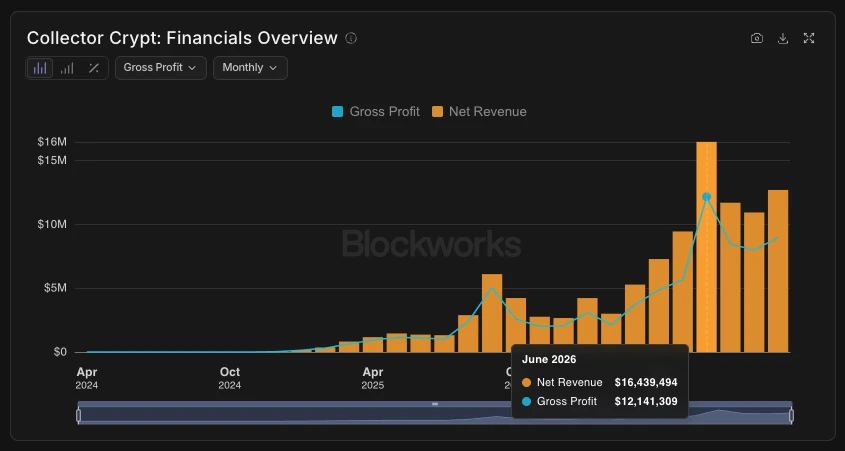
Task: Click the left handle of range slider
Action: (x=79, y=415)
